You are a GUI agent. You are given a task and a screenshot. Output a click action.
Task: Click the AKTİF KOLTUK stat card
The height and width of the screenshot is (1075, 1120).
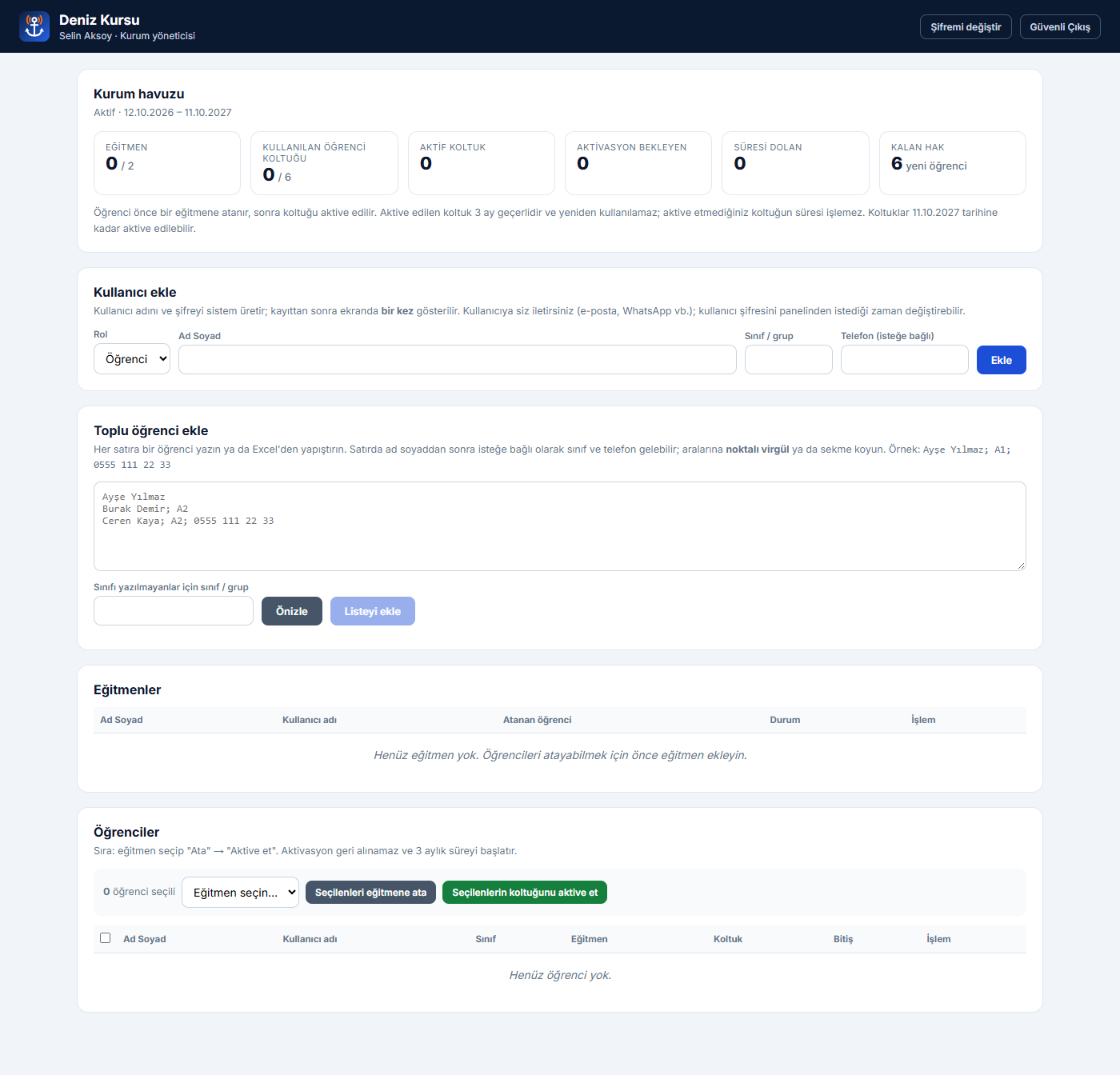tap(482, 163)
